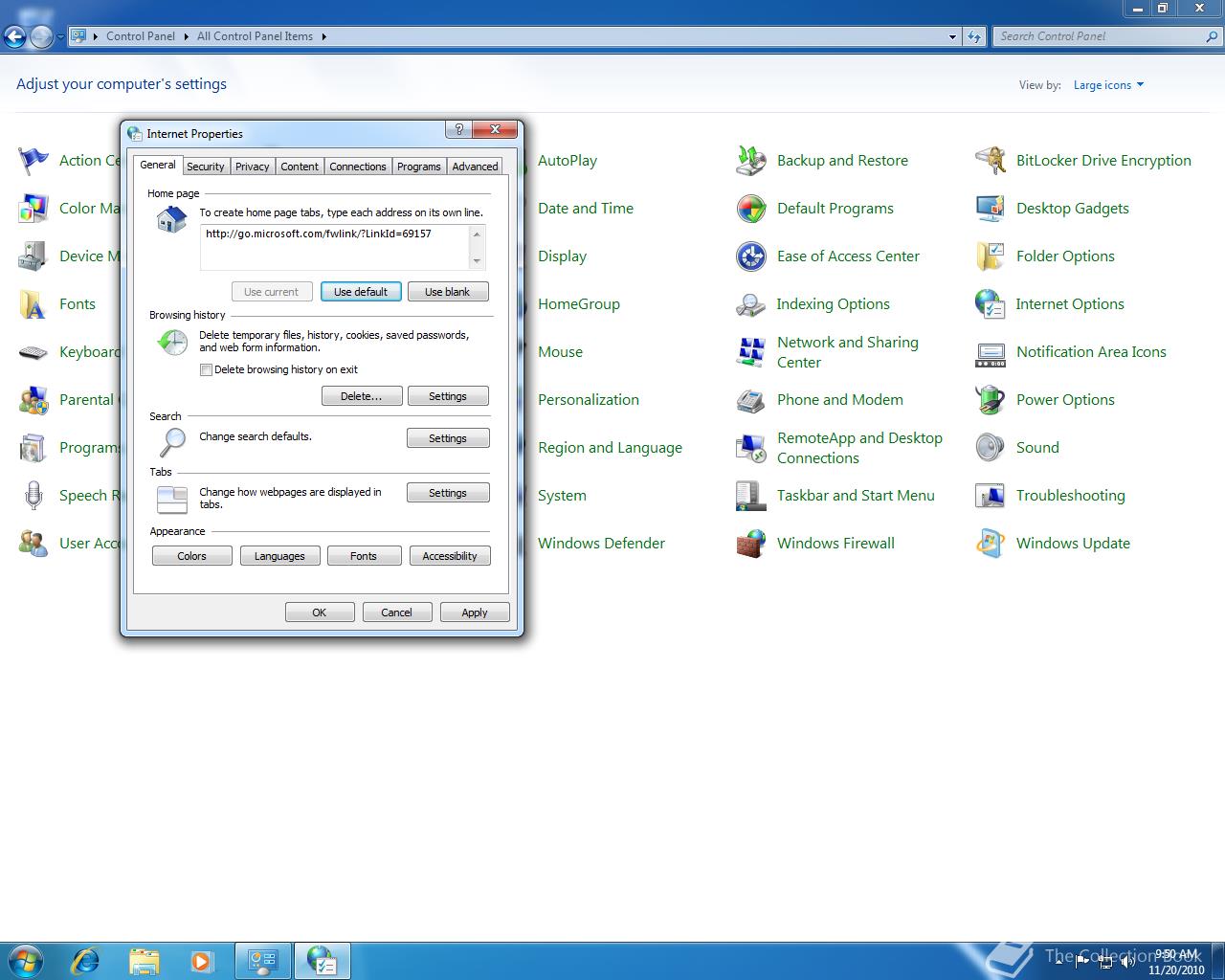
Task: Open the Phone and Modem icon
Action: 751,400
